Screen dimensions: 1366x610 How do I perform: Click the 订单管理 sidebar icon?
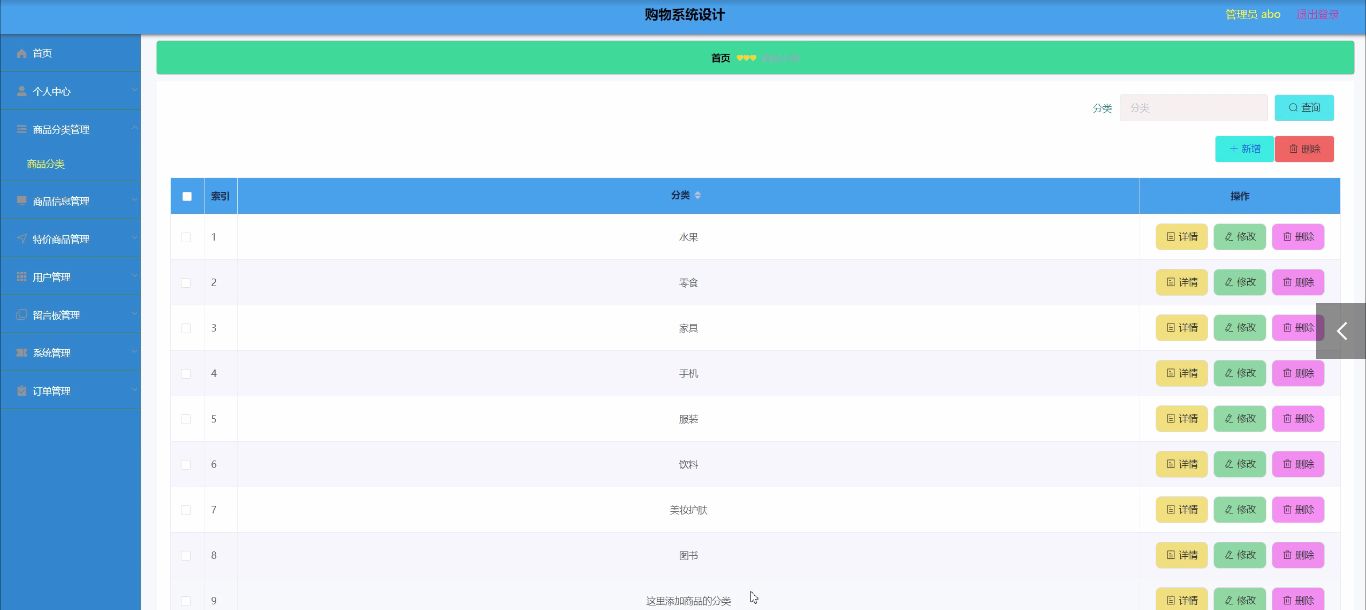[20, 390]
